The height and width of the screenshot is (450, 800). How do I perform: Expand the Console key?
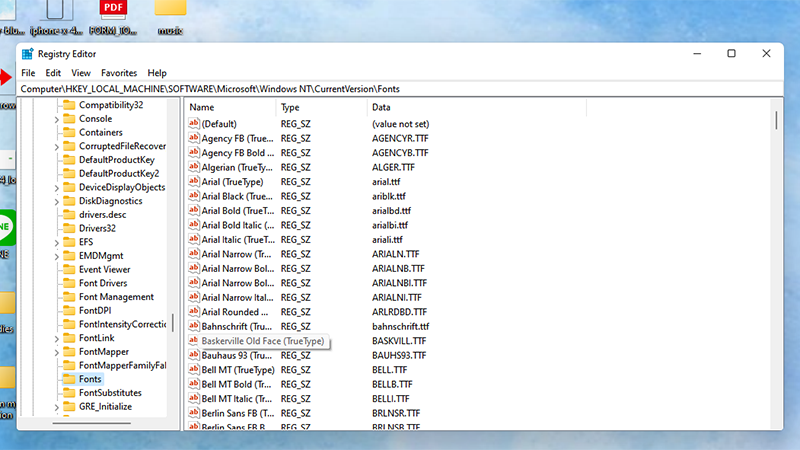(57, 119)
